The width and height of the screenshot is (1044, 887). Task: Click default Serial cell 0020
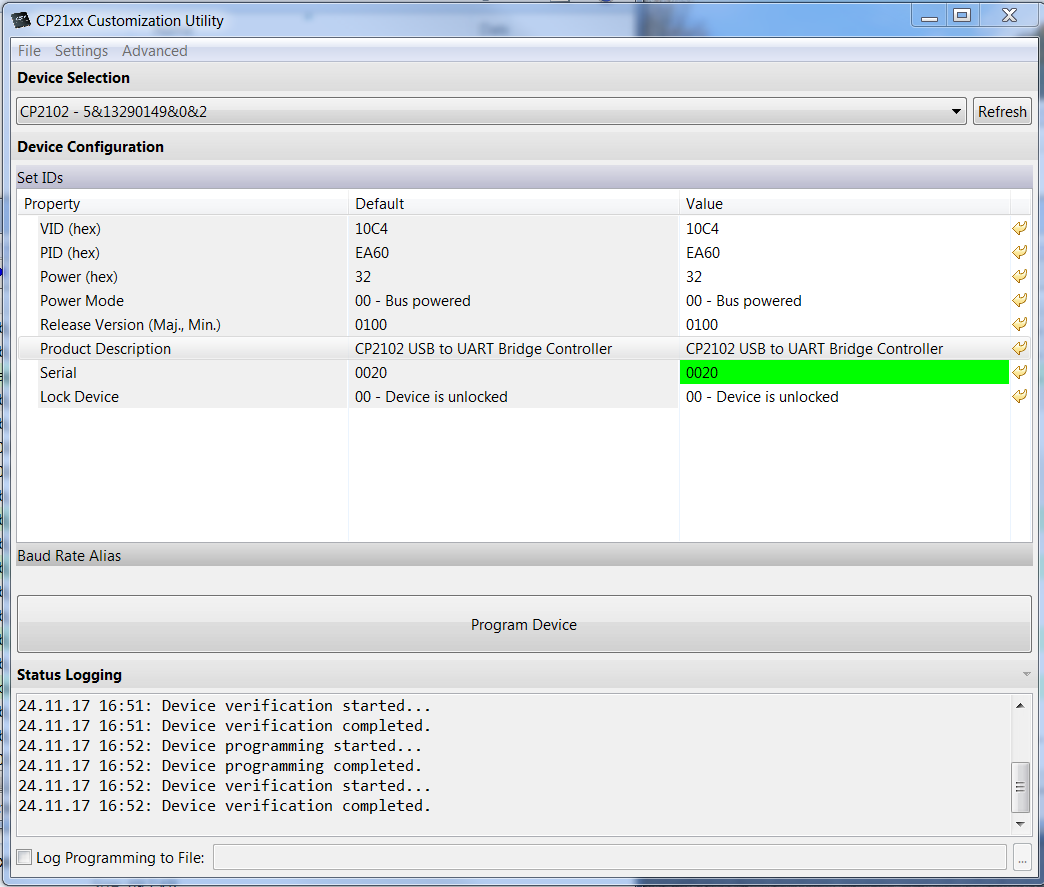[513, 372]
